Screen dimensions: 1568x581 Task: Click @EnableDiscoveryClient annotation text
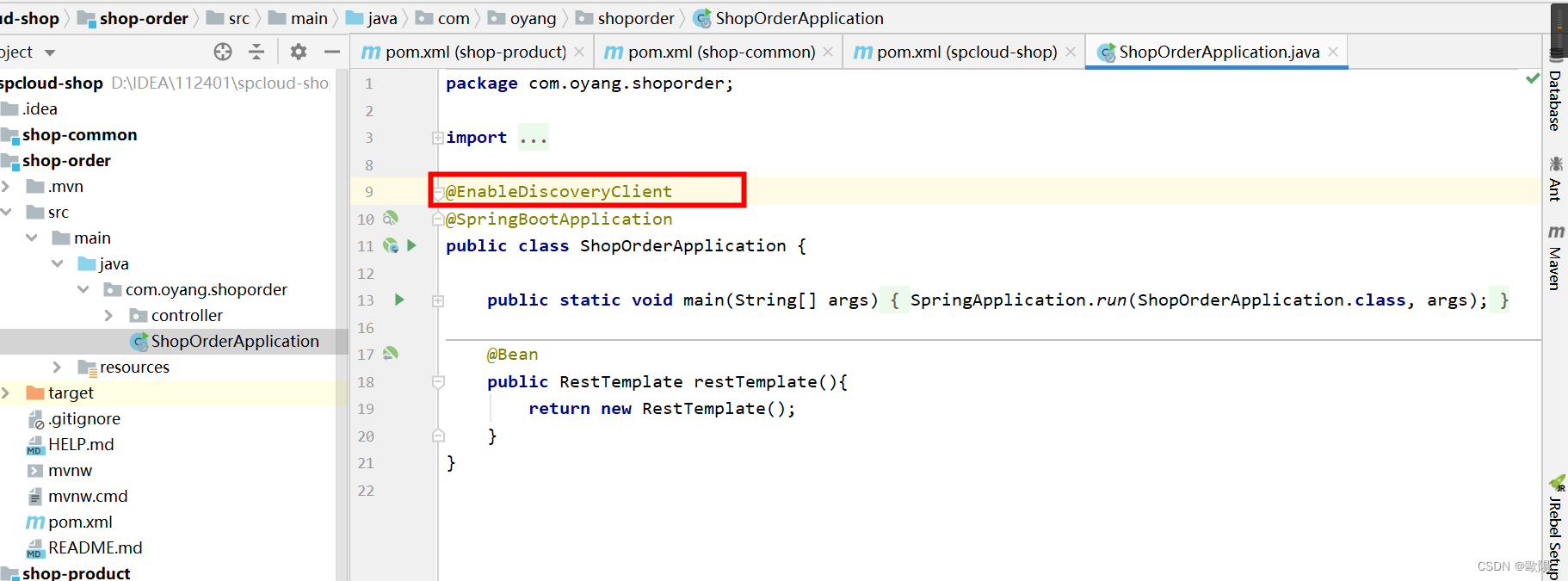coord(559,191)
